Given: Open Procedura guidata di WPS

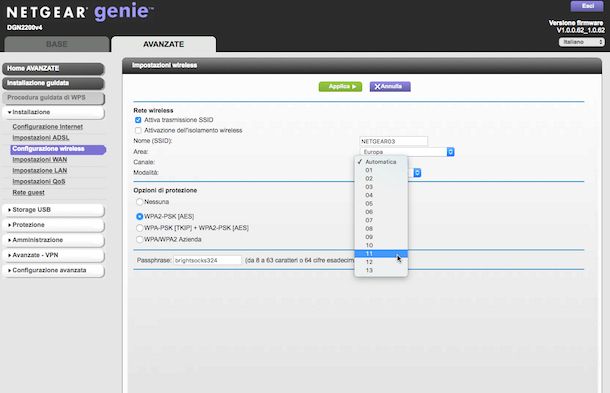Looking at the screenshot, I should click(53, 98).
